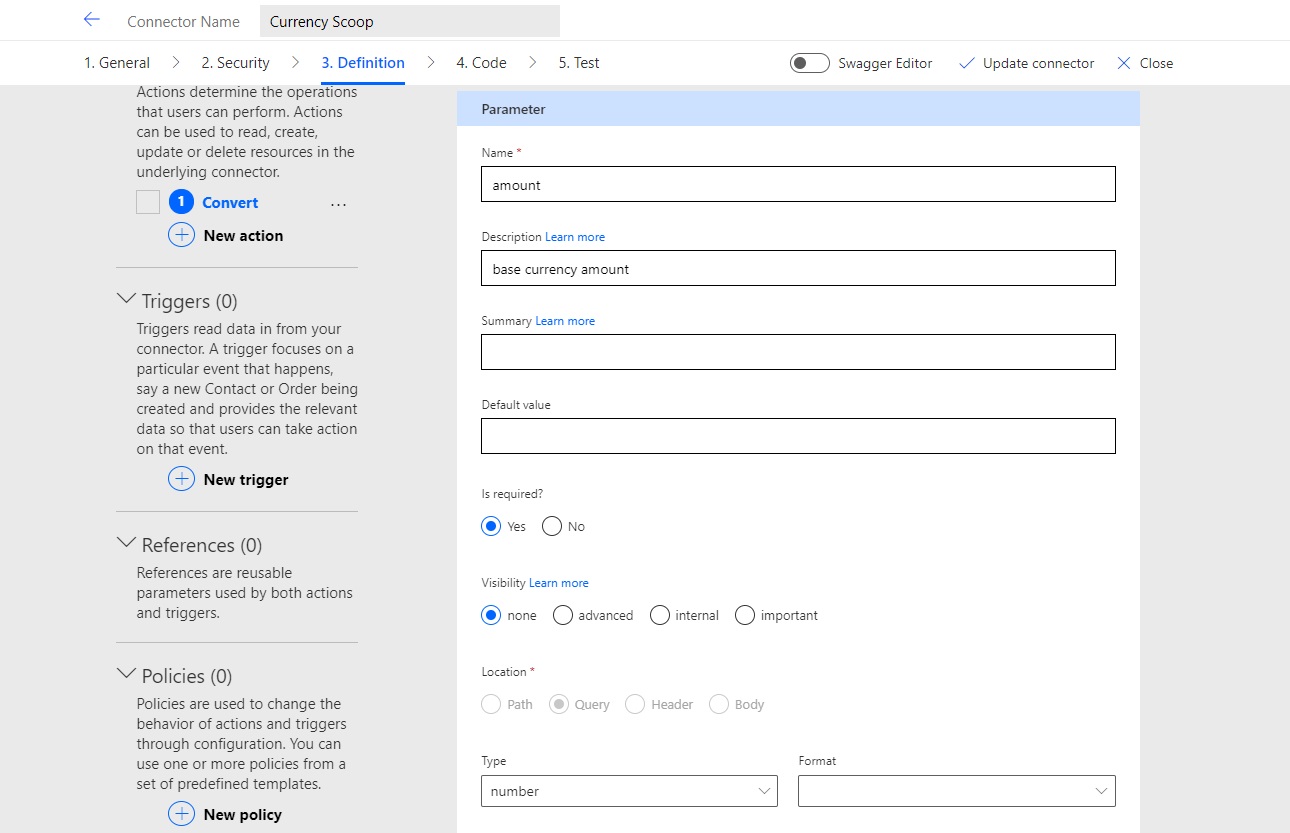The image size is (1290, 833).
Task: Open the Convert action ellipsis menu
Action: pos(338,203)
